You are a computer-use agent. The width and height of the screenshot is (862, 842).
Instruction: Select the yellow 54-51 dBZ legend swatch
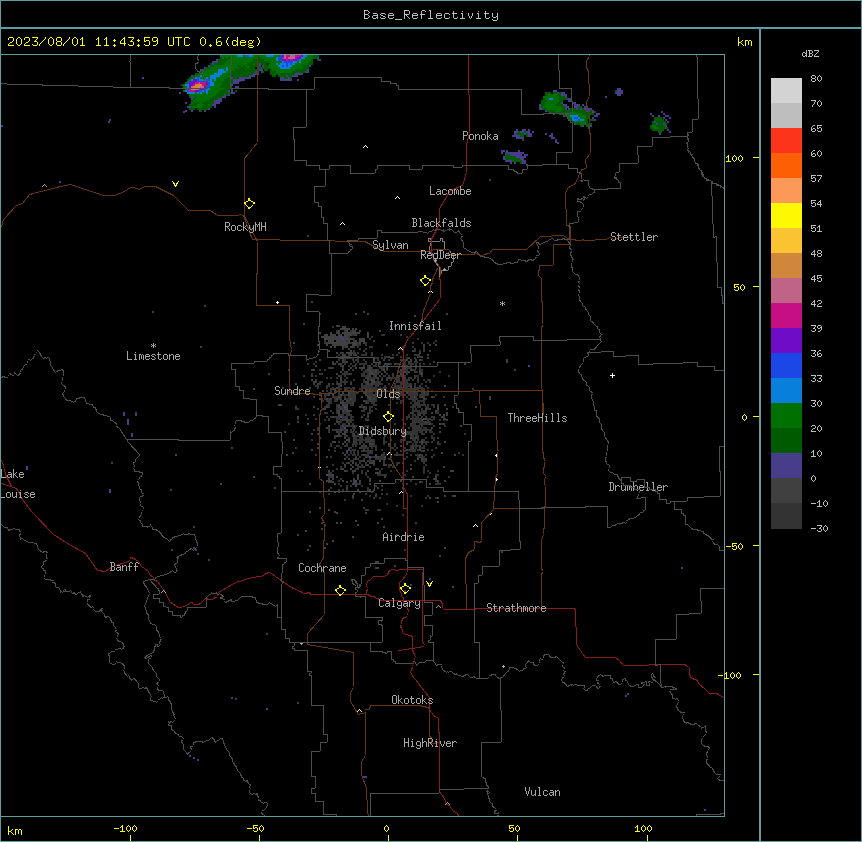tap(786, 215)
